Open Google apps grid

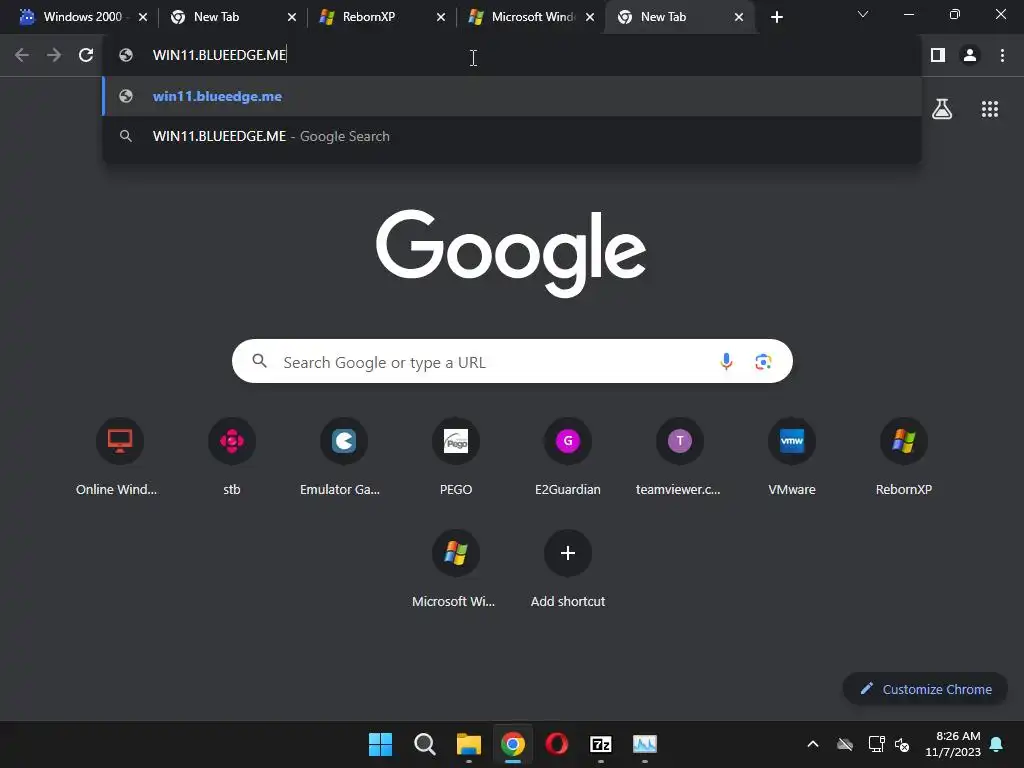[990, 109]
